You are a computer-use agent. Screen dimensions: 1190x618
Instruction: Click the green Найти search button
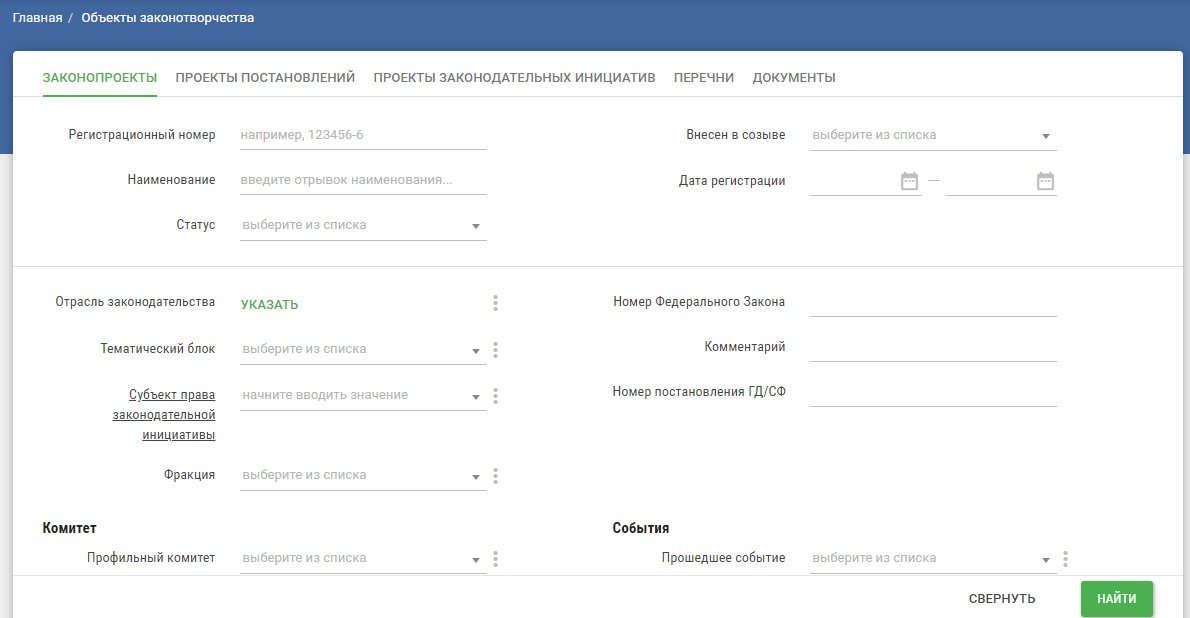tap(1116, 598)
